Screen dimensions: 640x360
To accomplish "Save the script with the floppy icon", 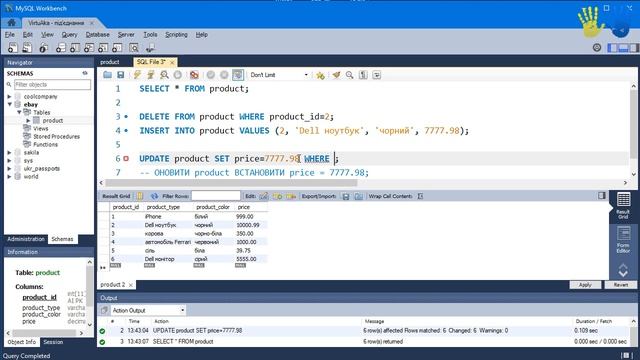I will tap(120, 75).
